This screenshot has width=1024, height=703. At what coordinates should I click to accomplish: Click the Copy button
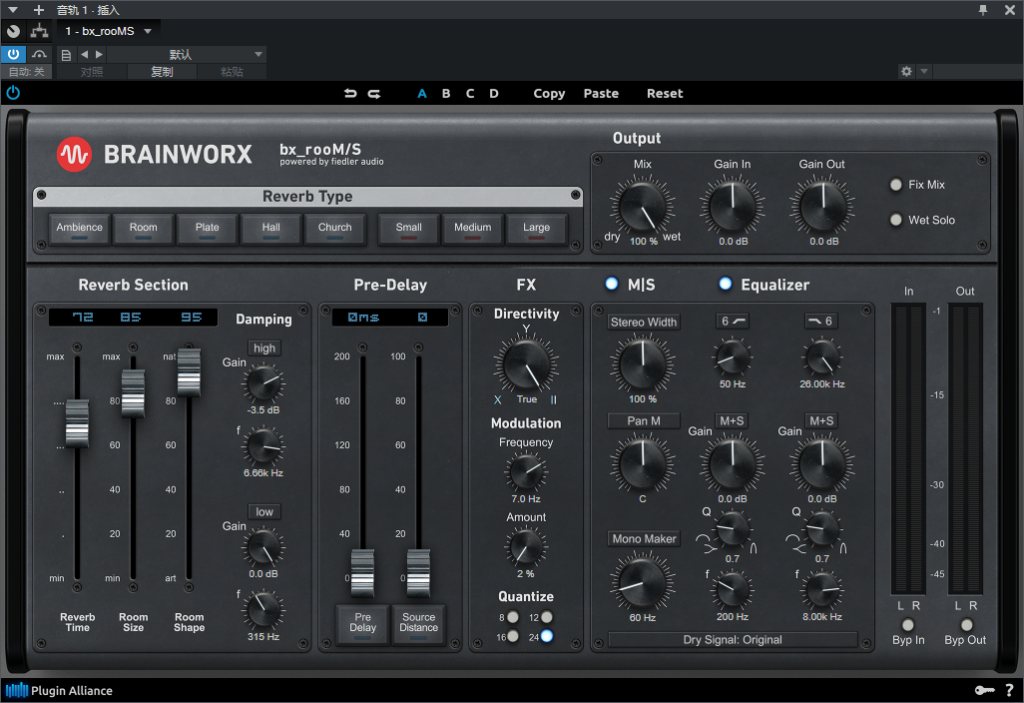click(549, 93)
